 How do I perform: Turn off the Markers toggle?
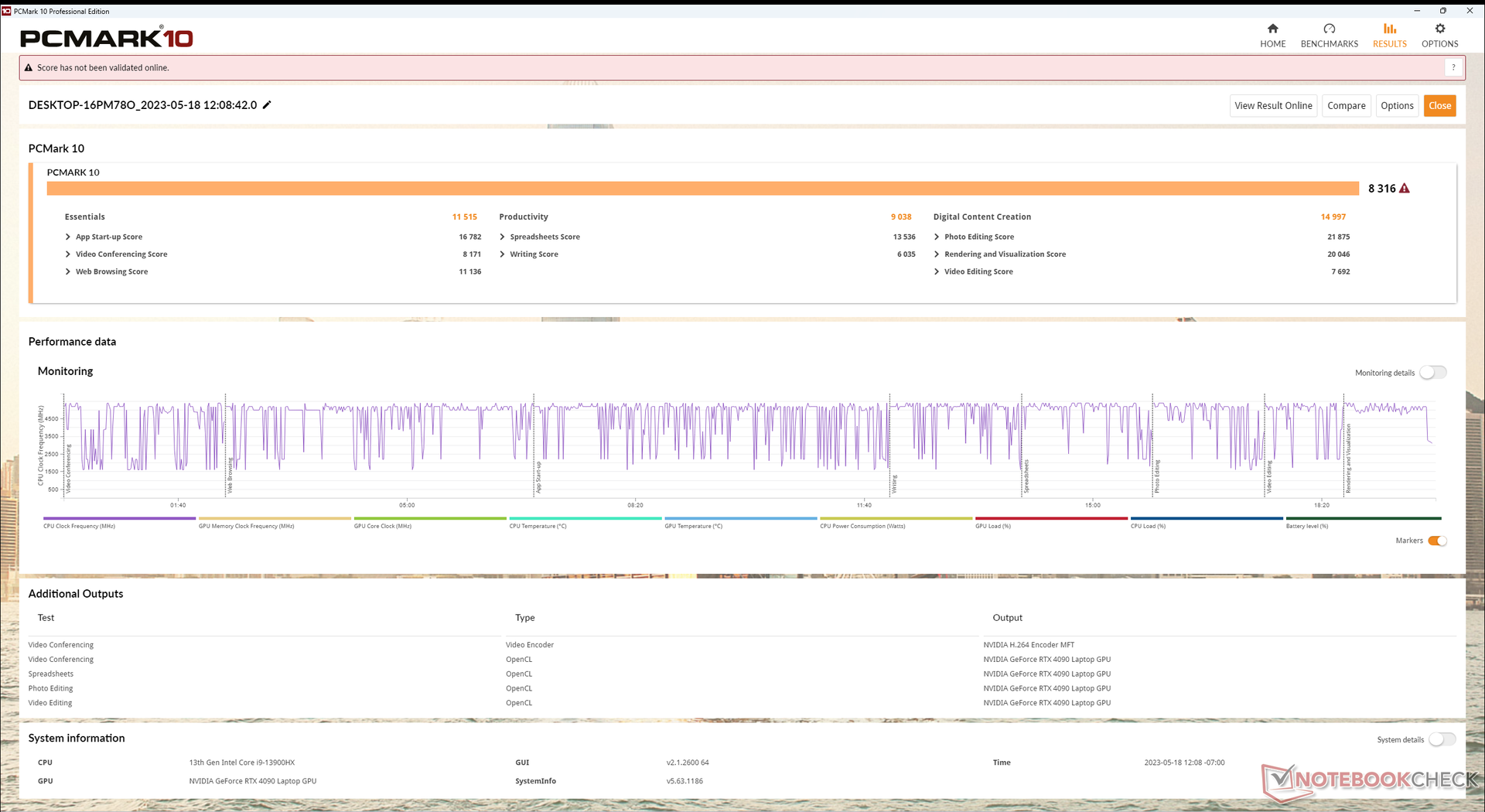(1436, 541)
